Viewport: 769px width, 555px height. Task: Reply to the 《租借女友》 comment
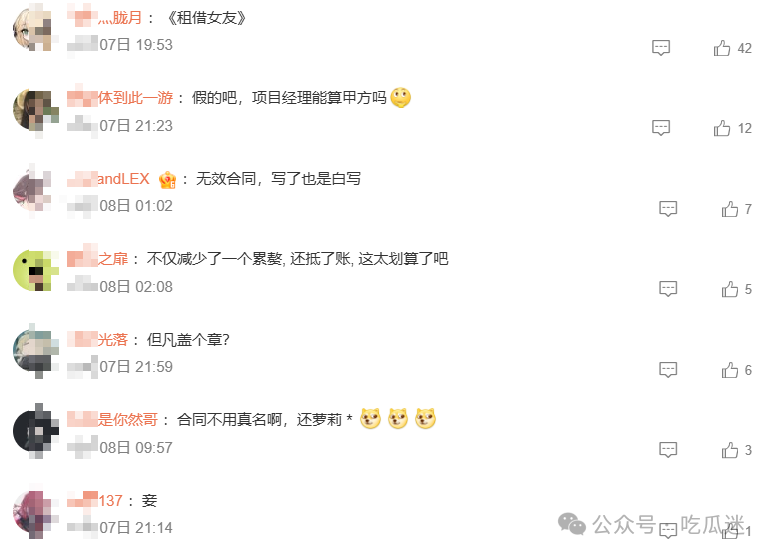661,48
